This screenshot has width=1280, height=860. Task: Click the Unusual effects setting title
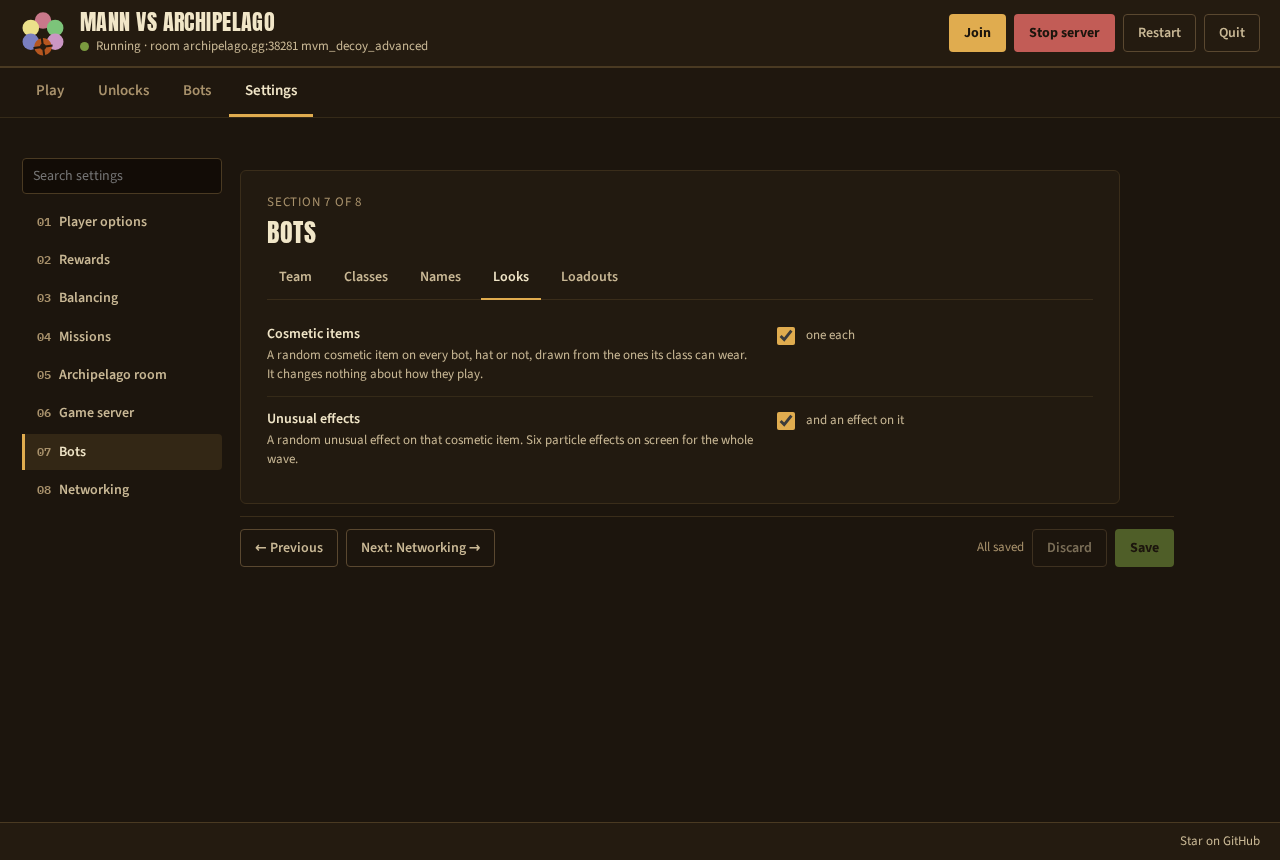tap(313, 419)
